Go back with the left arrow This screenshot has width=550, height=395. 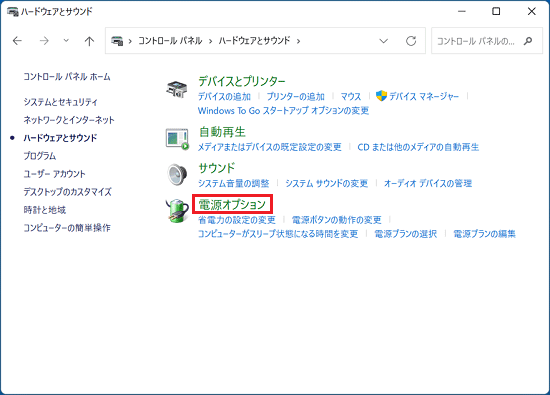click(17, 41)
